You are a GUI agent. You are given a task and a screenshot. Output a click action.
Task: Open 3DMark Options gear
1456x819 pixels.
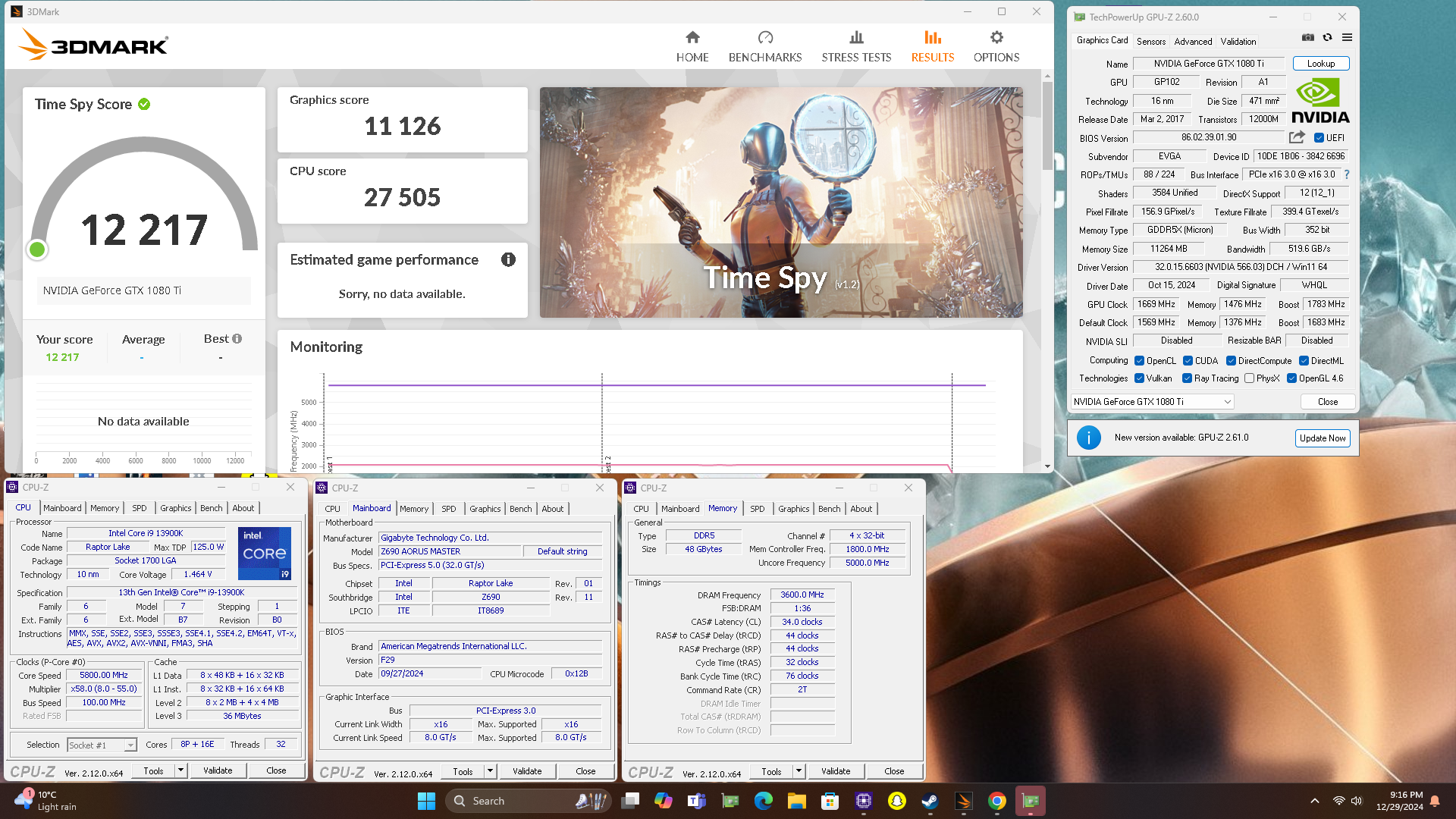click(x=996, y=46)
